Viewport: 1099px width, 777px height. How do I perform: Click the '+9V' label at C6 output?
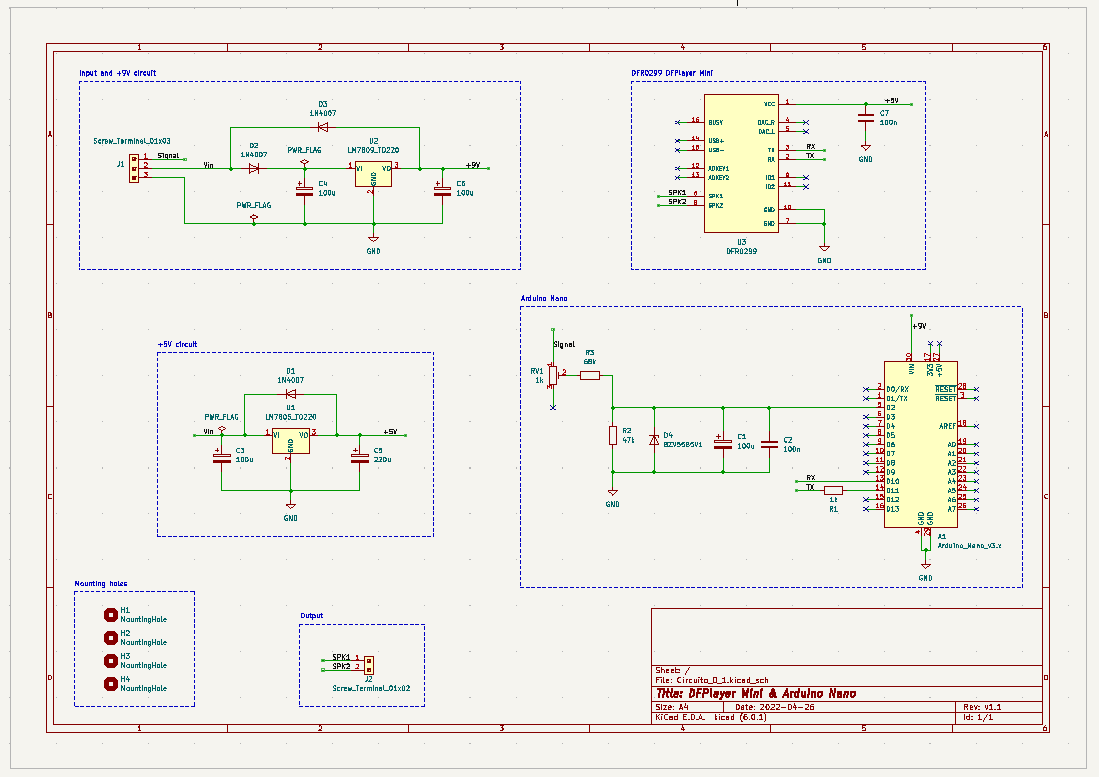click(x=473, y=165)
